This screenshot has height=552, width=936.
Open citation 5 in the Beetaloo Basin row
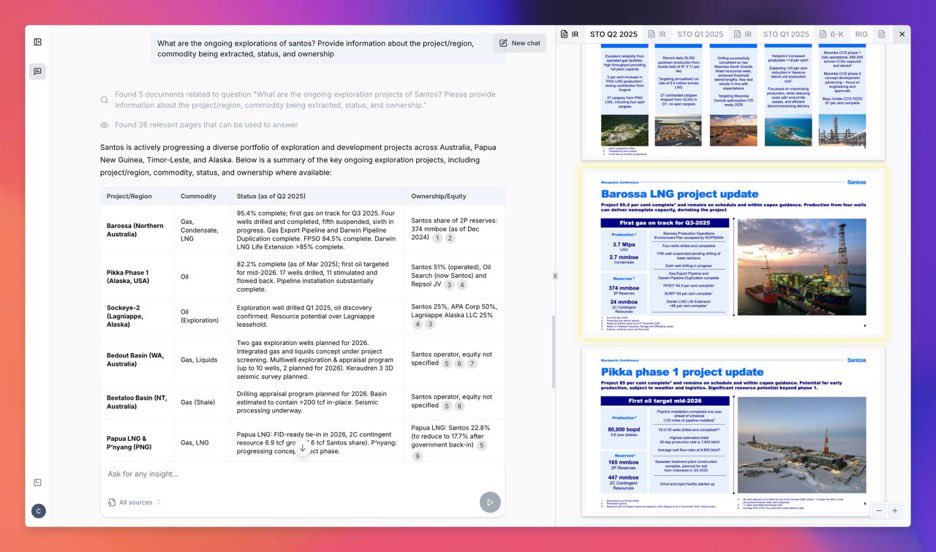pos(447,405)
